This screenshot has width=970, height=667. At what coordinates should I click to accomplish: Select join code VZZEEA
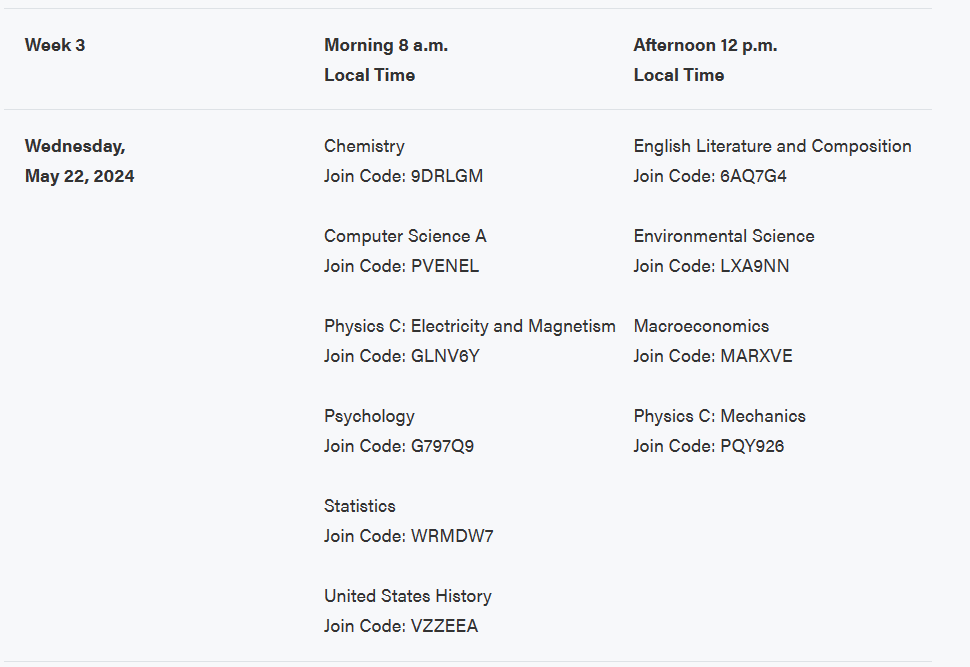click(x=444, y=626)
